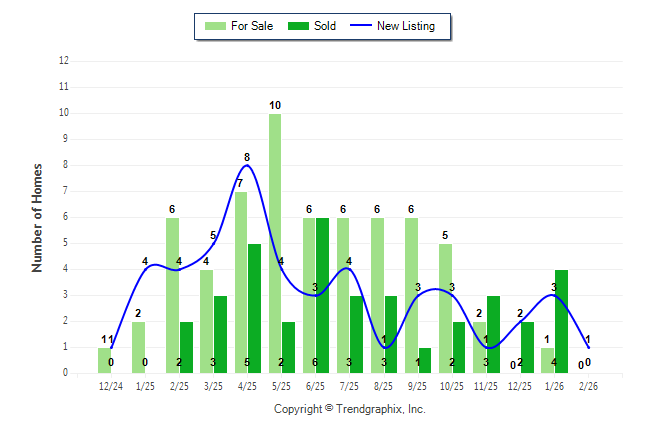Click the data label 10 above 5/25
The height and width of the screenshot is (434, 646).
click(275, 105)
